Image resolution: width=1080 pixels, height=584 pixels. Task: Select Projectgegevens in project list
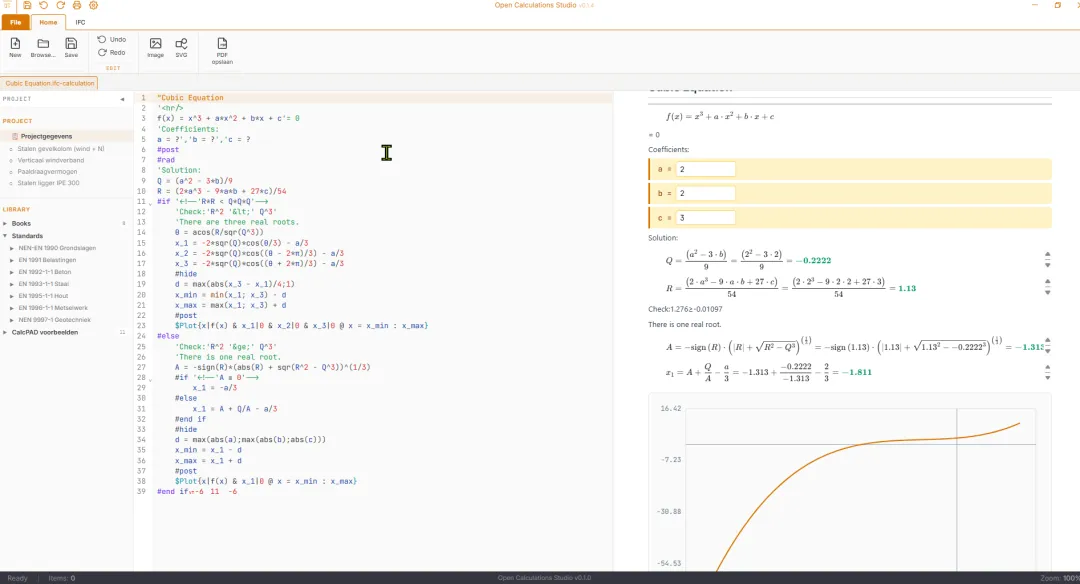46,136
